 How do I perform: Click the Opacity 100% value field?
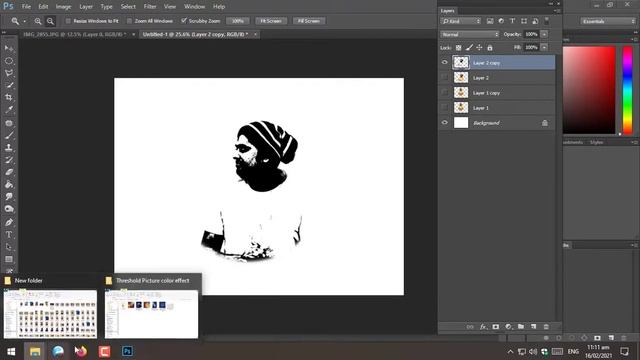click(x=531, y=34)
